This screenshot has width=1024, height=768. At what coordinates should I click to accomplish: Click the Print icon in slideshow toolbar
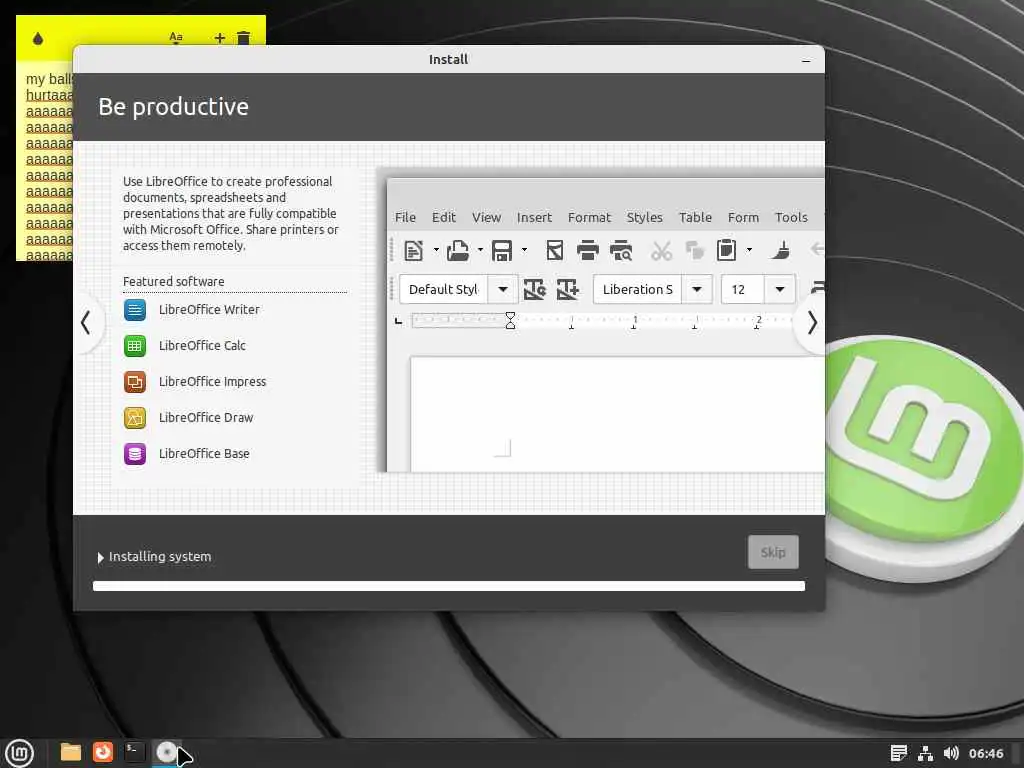click(x=588, y=250)
